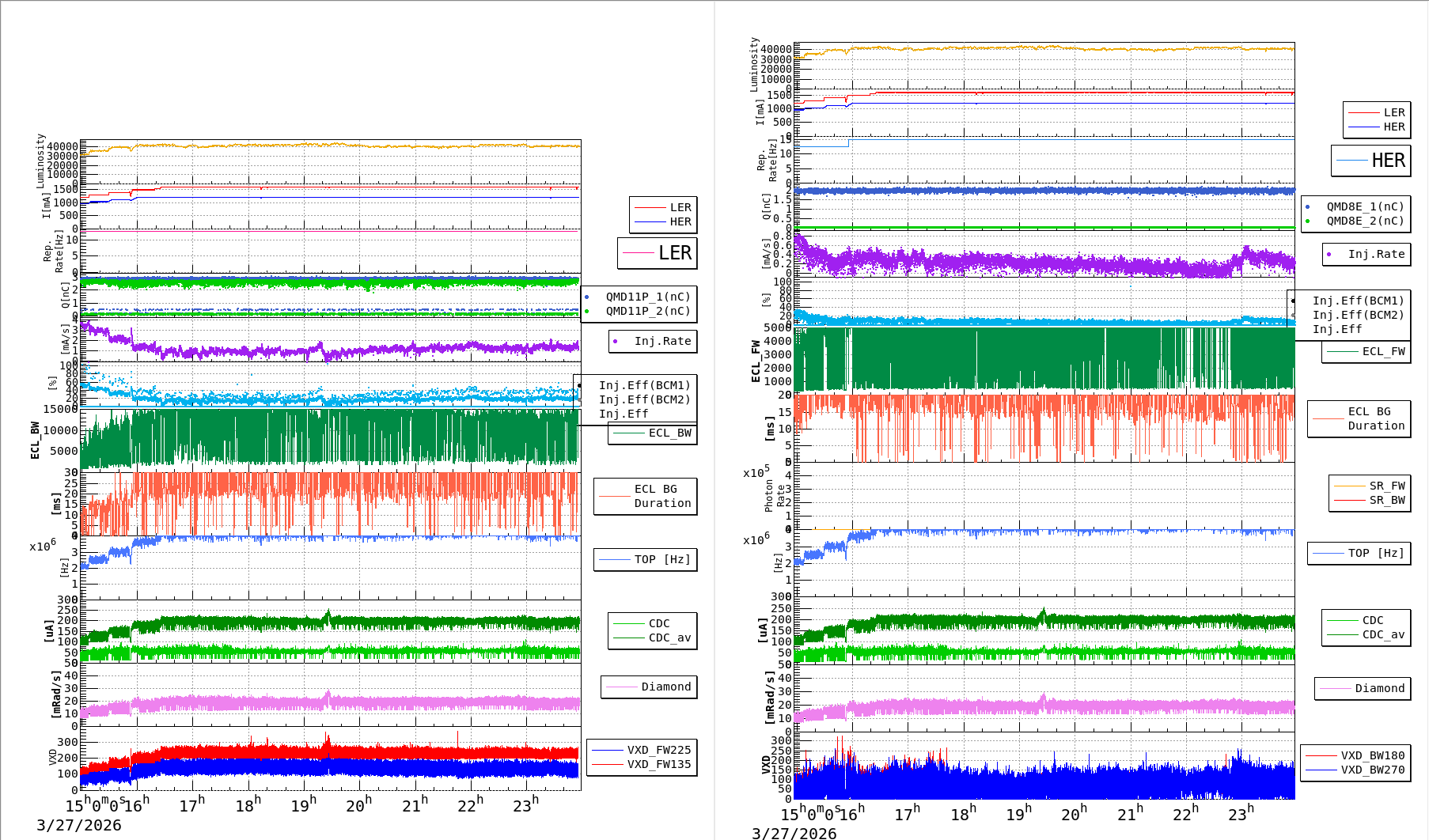1429x840 pixels.
Task: Click the TOP [Hz] legend in right plot
Action: coord(1375,553)
